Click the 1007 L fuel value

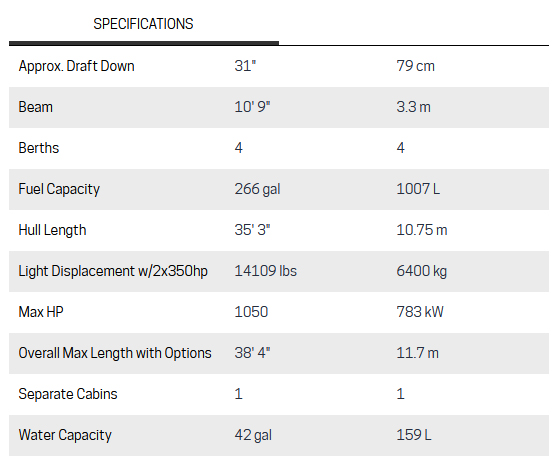pos(418,189)
